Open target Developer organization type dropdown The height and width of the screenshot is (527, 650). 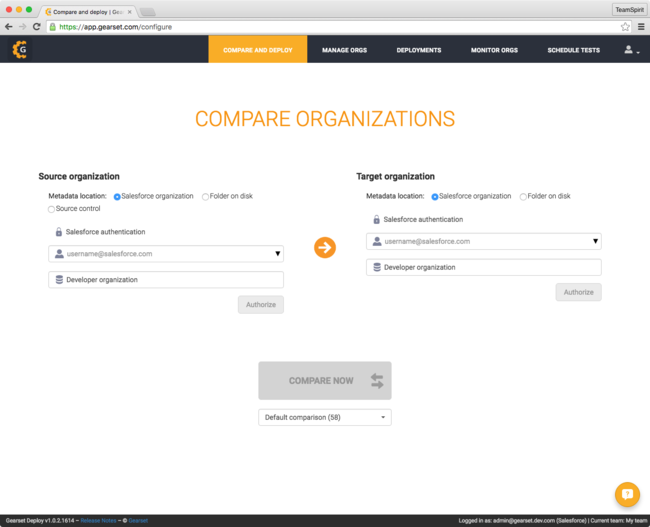(x=483, y=267)
